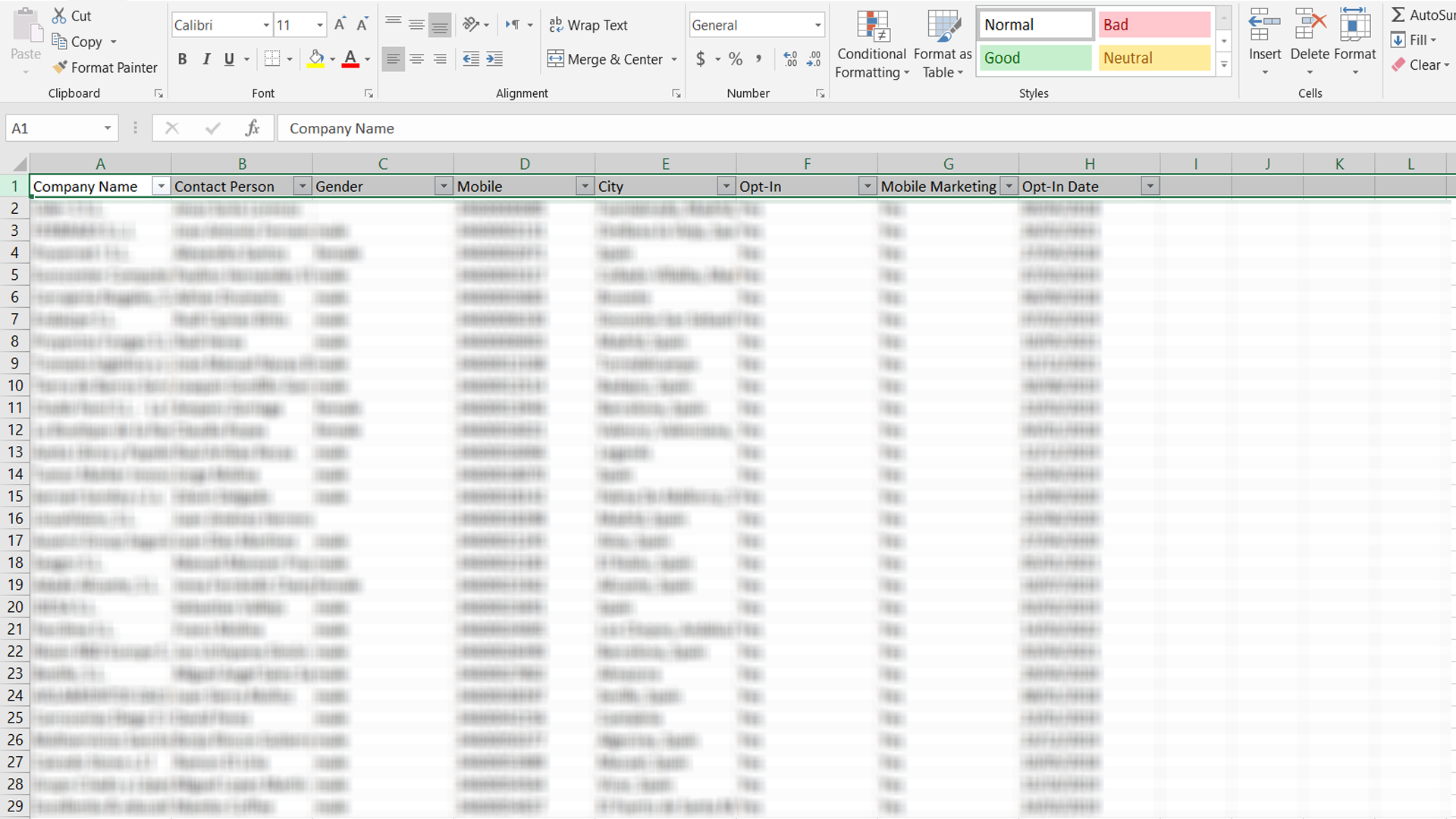Screen dimensions: 1456x819
Task: Toggle the City column filter dropdown
Action: click(726, 186)
